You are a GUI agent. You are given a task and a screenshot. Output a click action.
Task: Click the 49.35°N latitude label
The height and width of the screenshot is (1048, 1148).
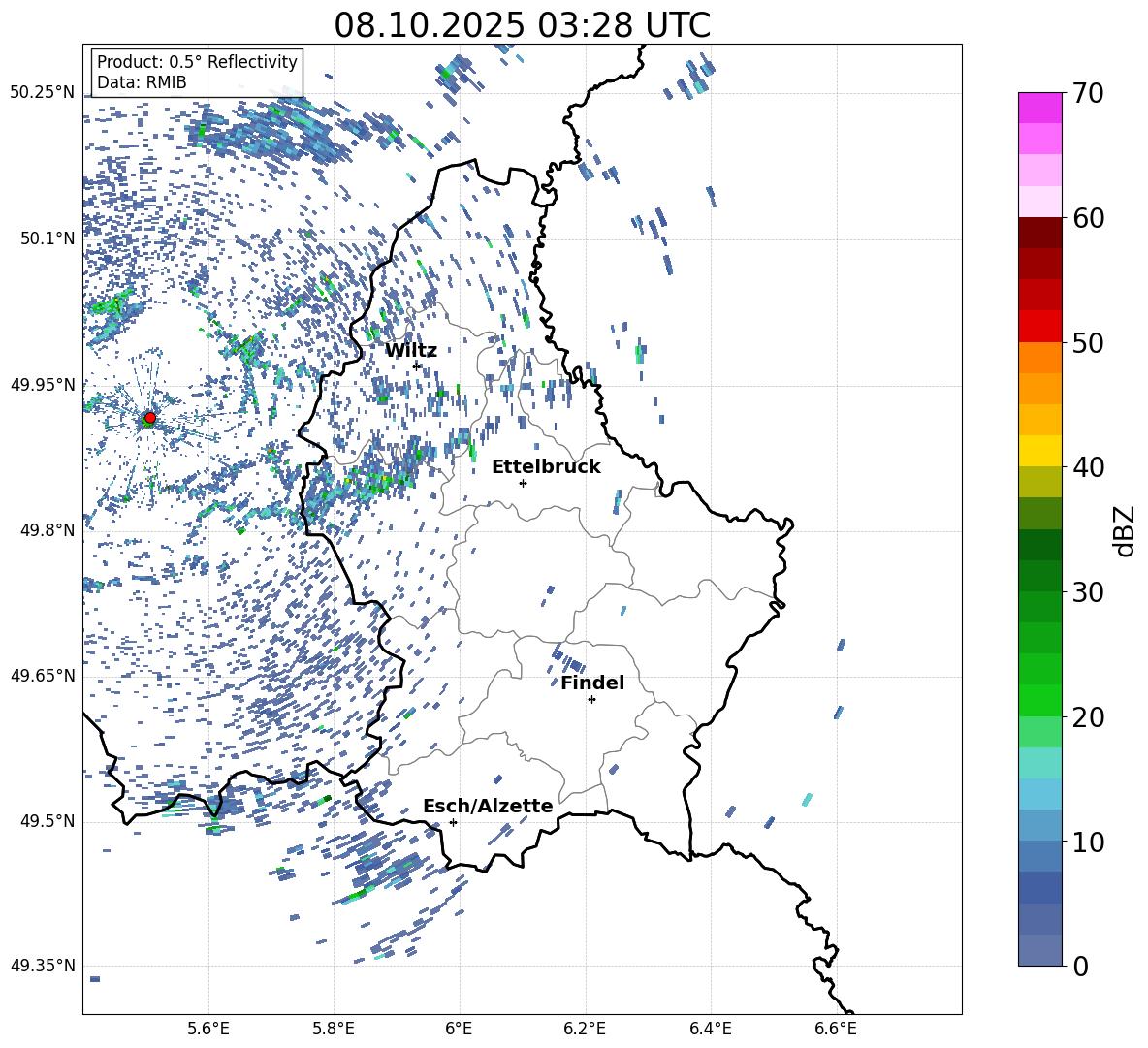(43, 966)
